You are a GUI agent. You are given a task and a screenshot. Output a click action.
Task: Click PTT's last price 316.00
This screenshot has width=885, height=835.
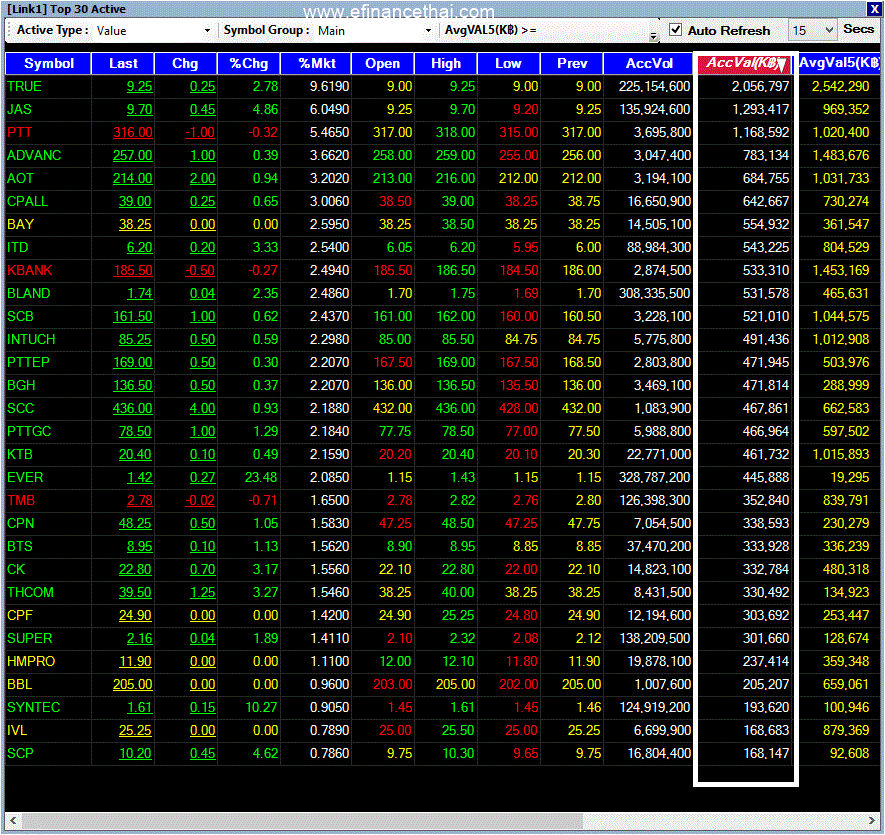133,132
